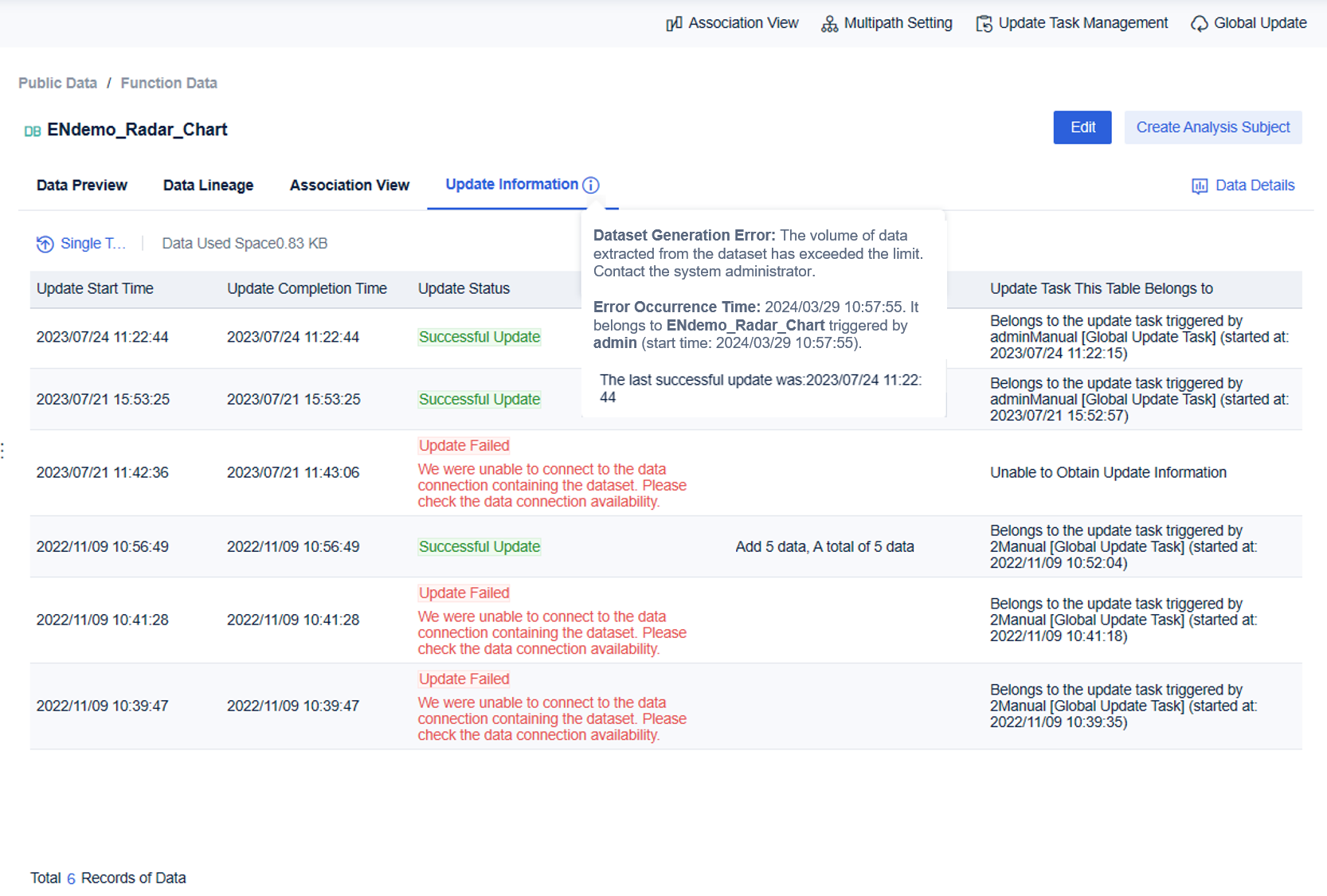Click the last successful update line in the tooltip
1327x896 pixels.
761,389
